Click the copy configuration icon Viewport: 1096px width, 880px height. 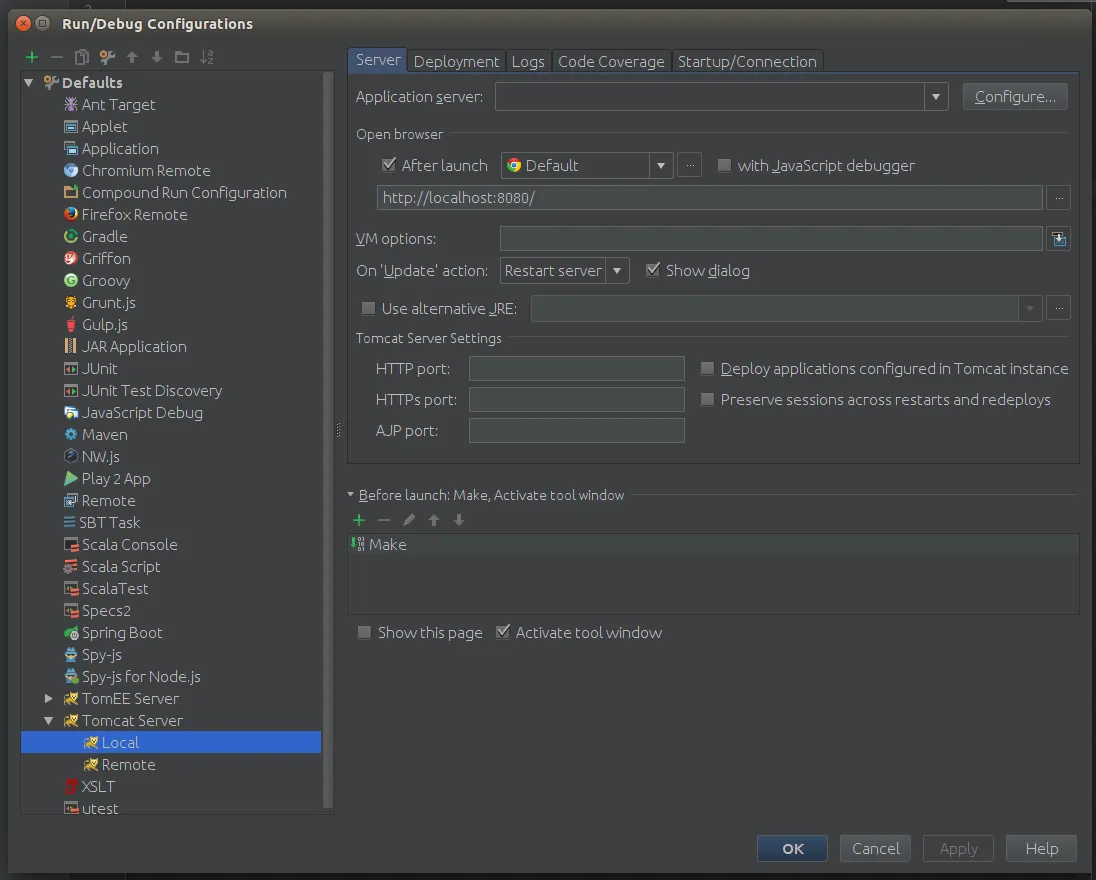82,57
